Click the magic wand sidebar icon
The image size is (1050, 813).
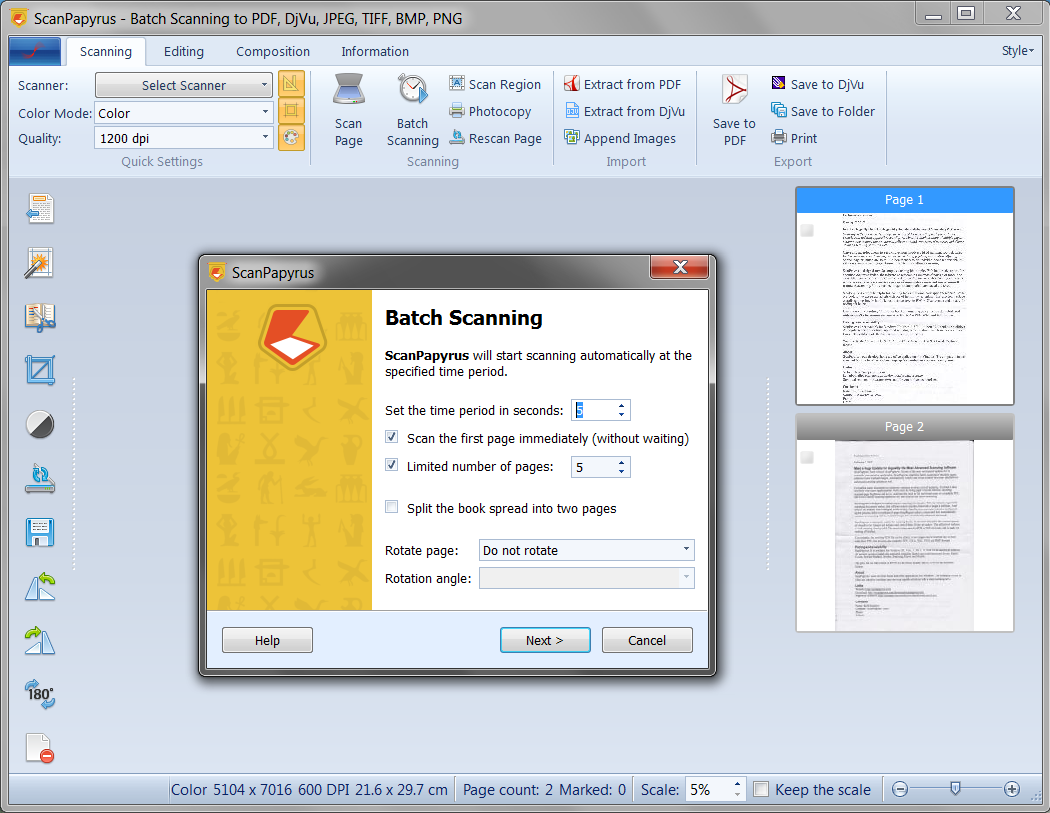tap(40, 263)
